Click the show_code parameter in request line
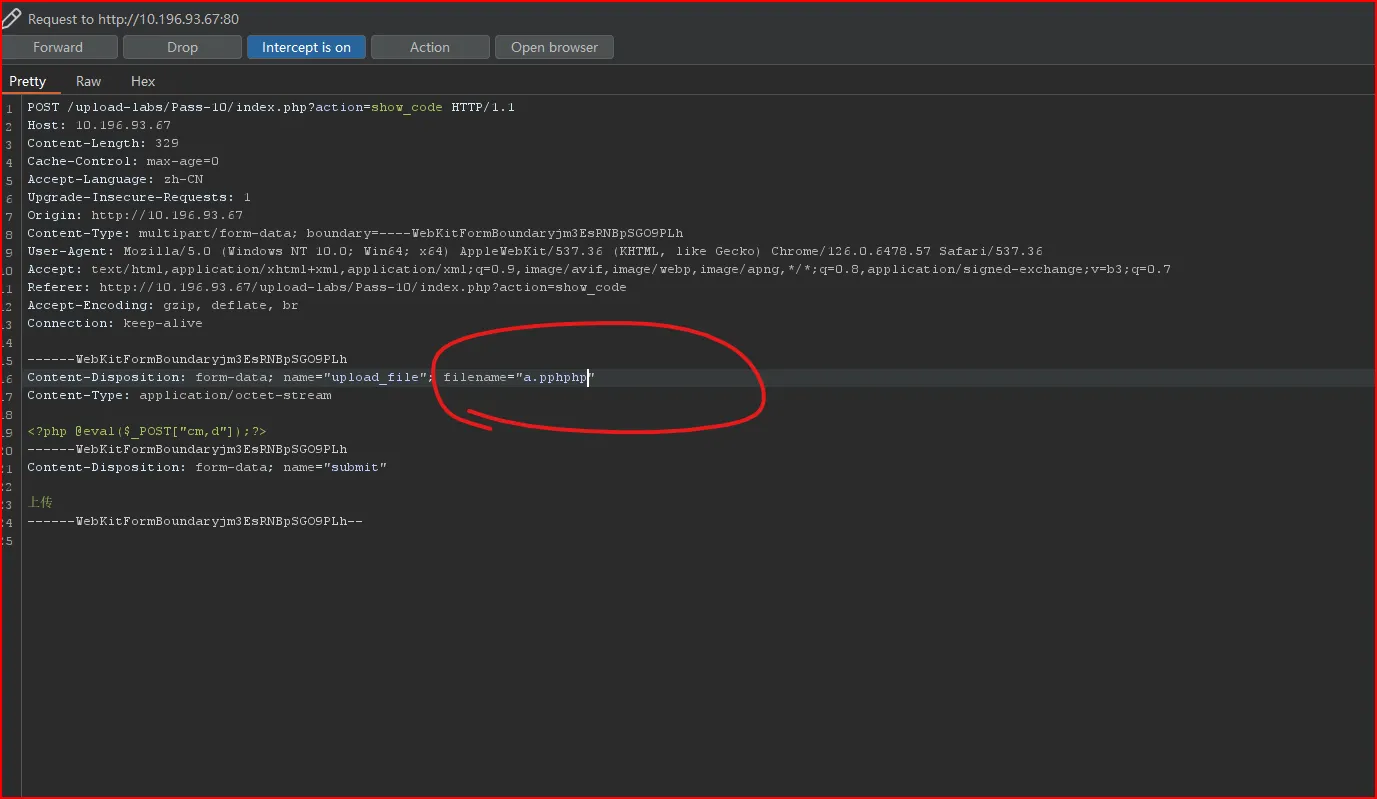Image resolution: width=1377 pixels, height=799 pixels. [x=407, y=107]
